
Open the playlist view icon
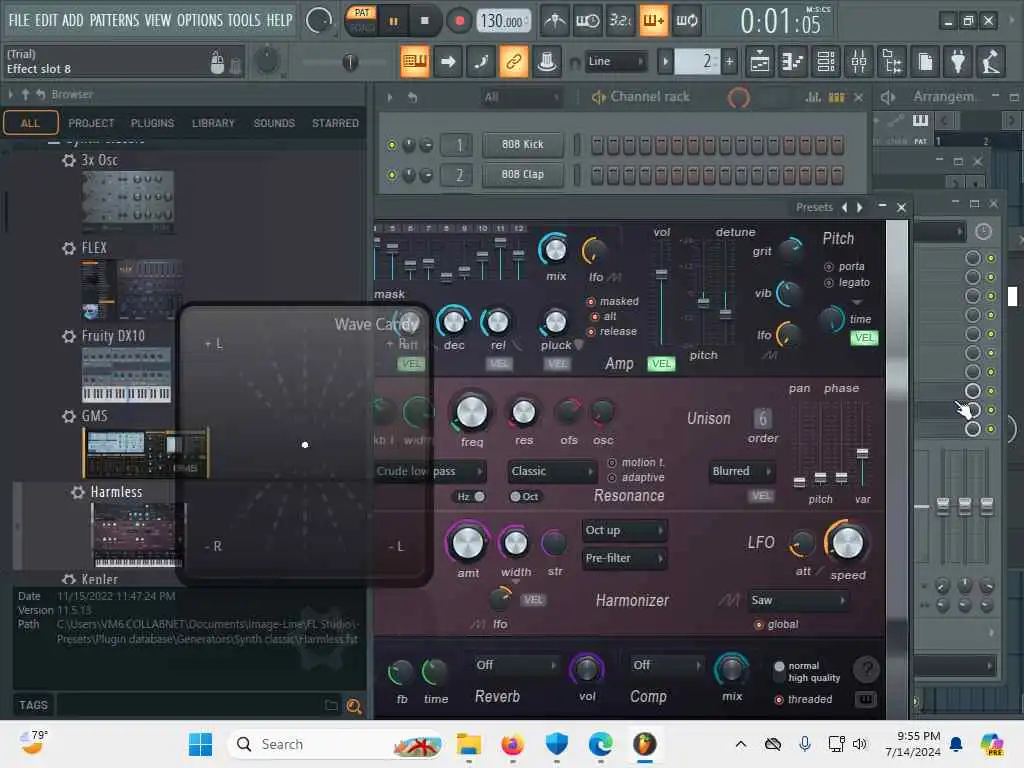pyautogui.click(x=760, y=62)
